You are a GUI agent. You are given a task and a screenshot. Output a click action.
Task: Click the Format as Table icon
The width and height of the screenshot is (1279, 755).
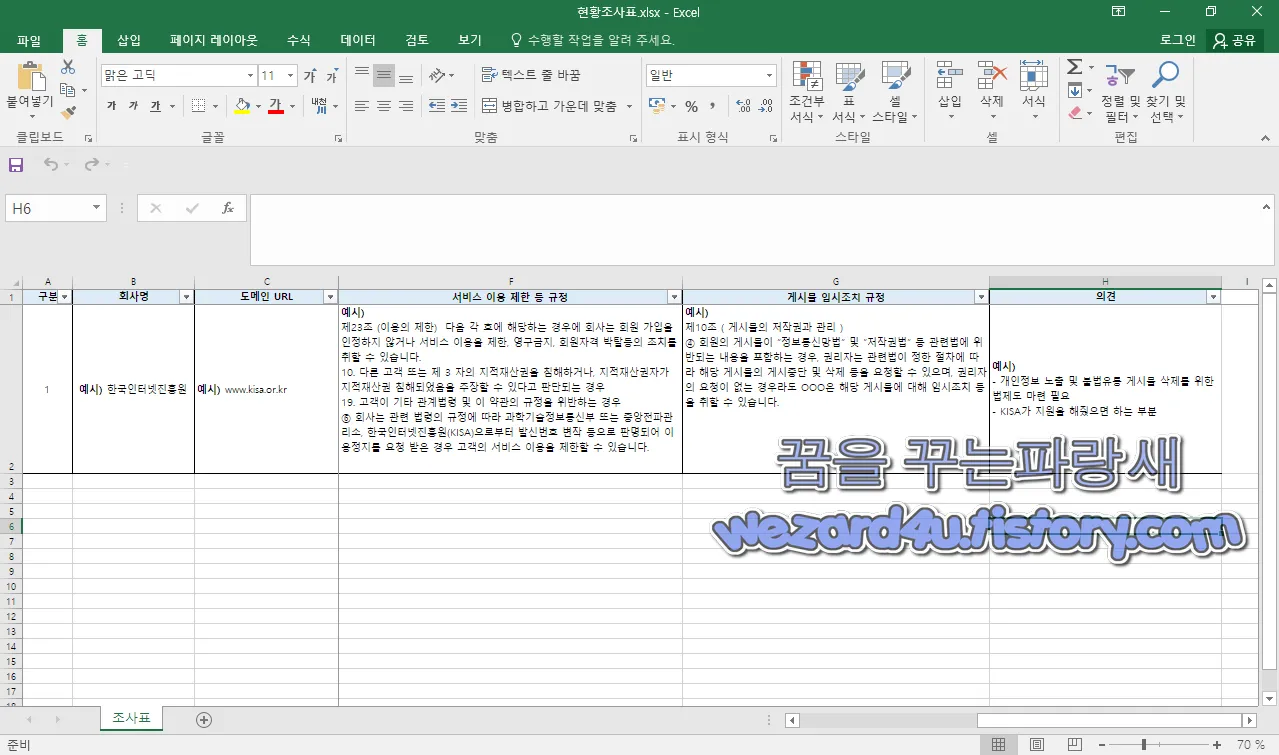tap(849, 88)
